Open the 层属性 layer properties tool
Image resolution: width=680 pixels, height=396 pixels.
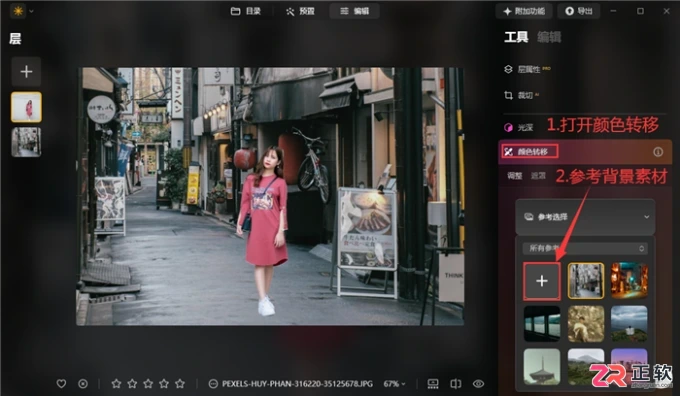click(527, 69)
